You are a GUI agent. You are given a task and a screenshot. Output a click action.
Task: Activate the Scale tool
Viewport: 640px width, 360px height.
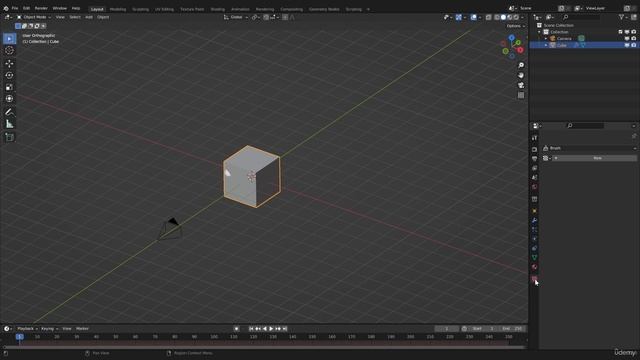pos(9,87)
